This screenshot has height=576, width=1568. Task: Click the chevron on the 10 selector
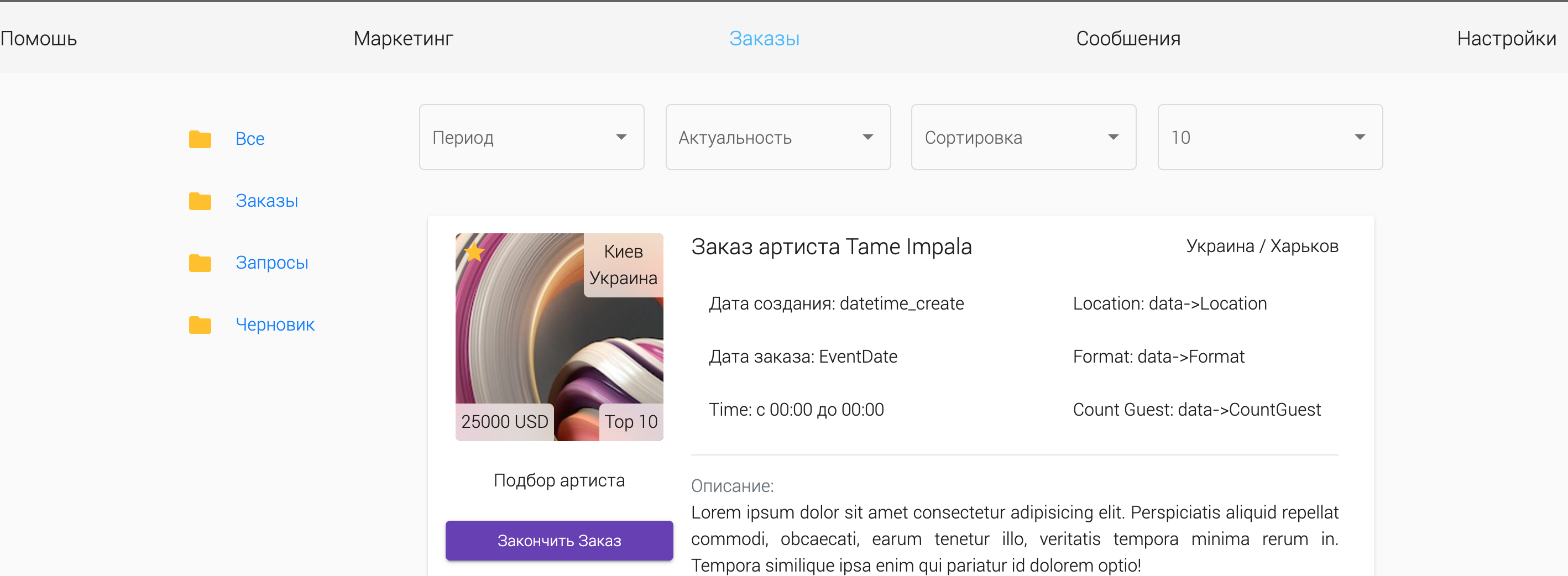click(x=1360, y=137)
